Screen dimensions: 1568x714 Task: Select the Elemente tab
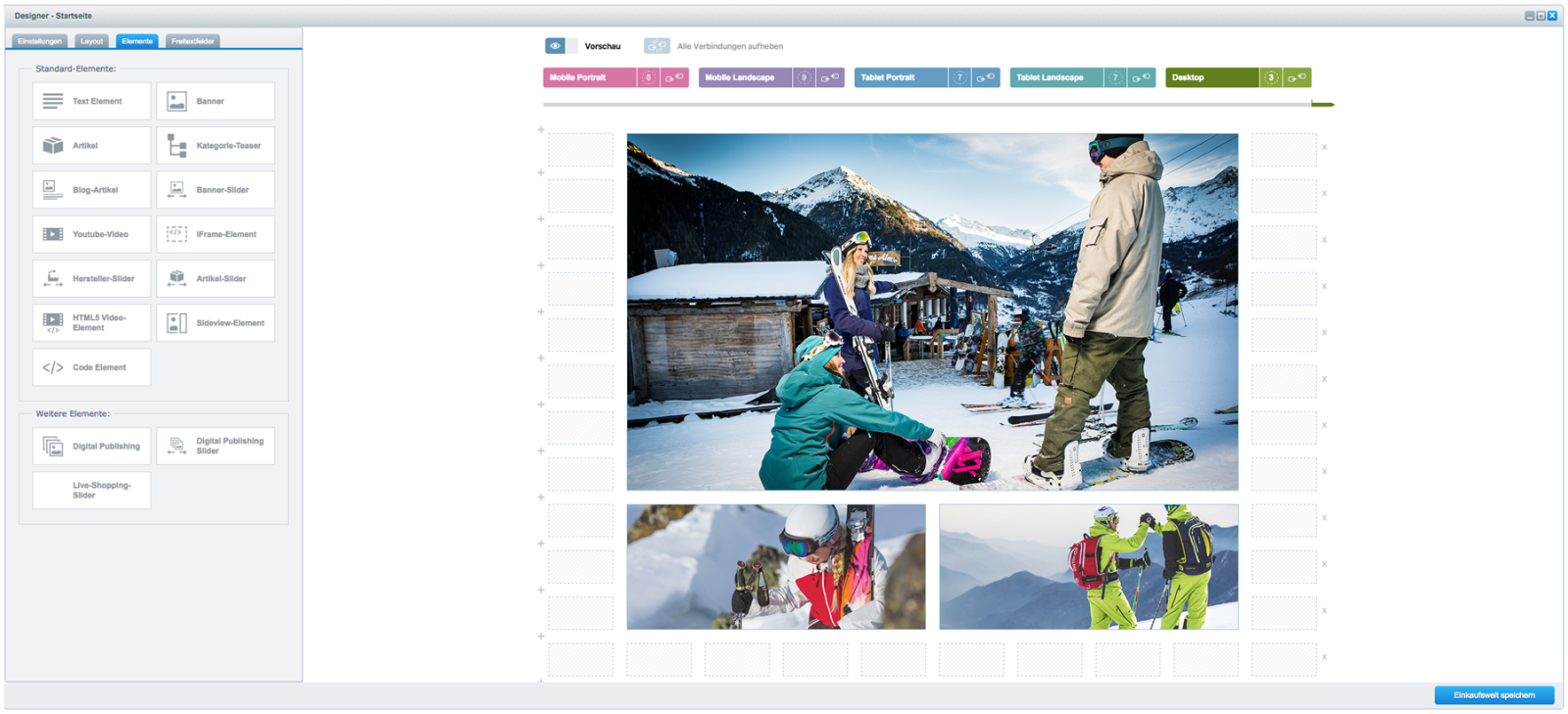point(137,41)
